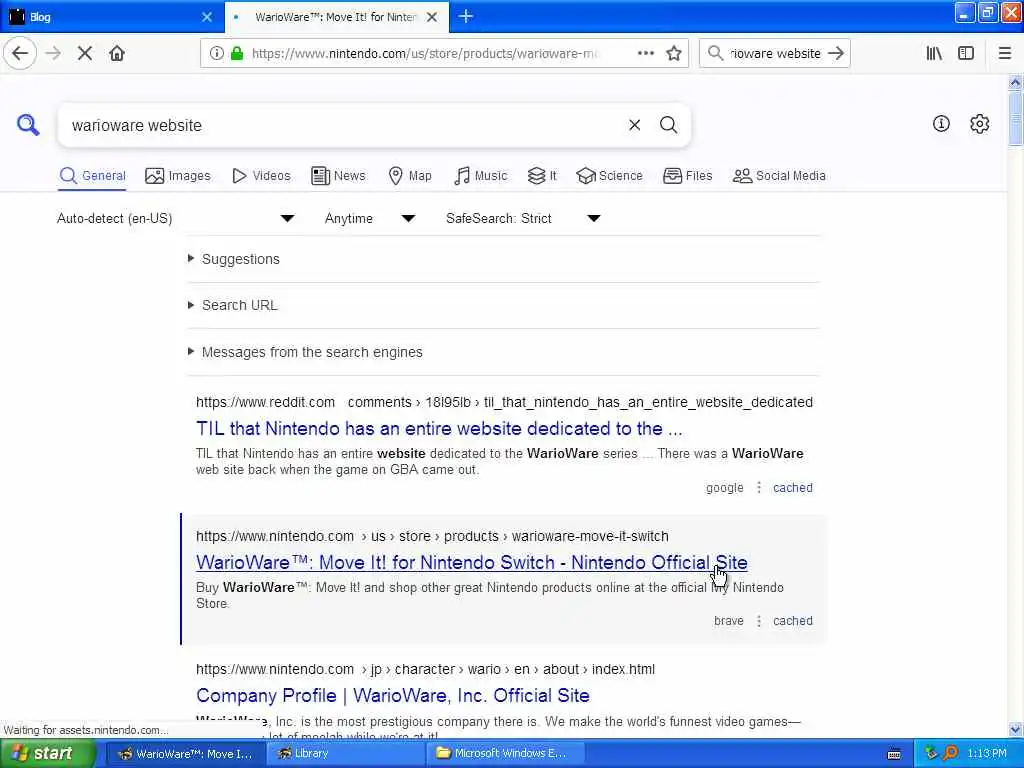This screenshot has height=768, width=1024.
Task: Open the SafeSearch Strict dropdown
Action: [x=523, y=218]
